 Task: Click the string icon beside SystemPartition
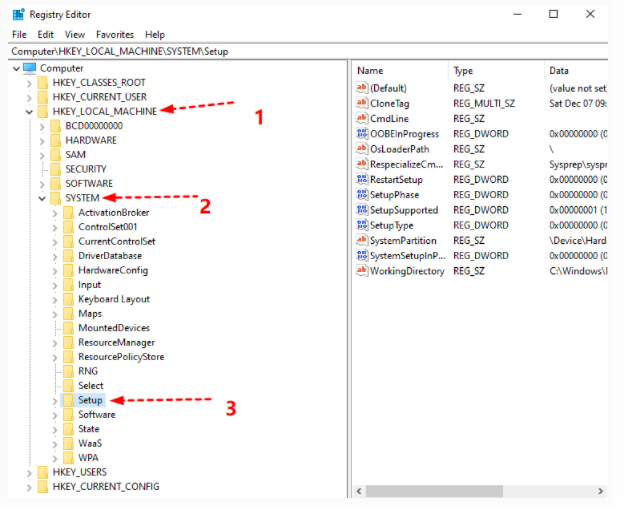(362, 240)
